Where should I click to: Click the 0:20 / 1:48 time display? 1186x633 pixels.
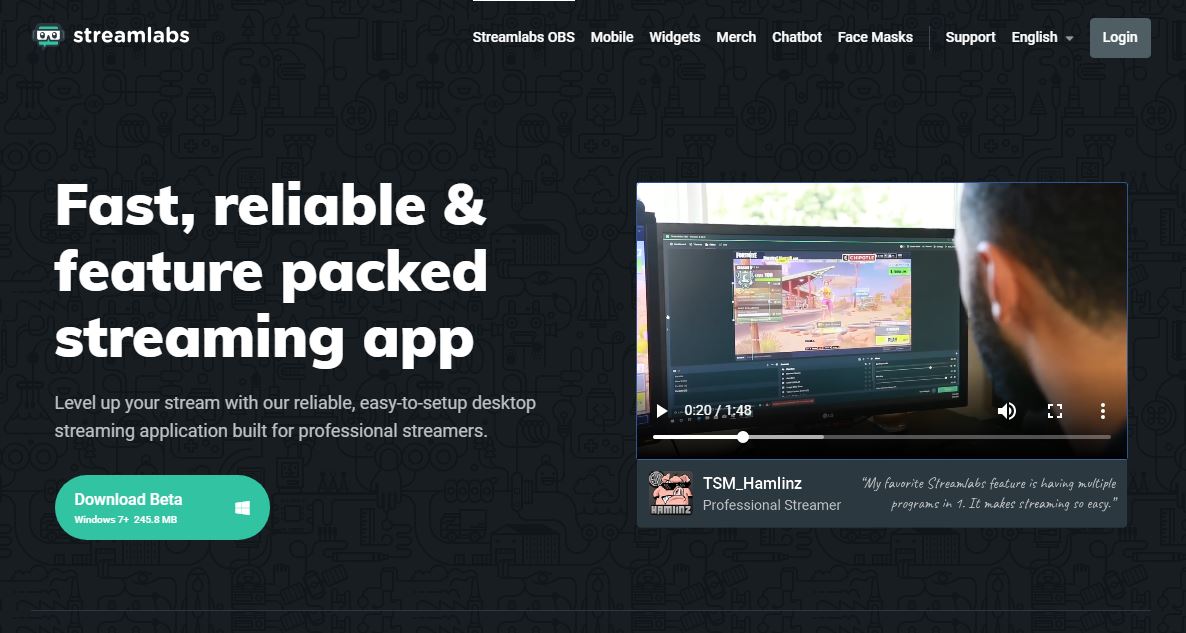(x=718, y=411)
